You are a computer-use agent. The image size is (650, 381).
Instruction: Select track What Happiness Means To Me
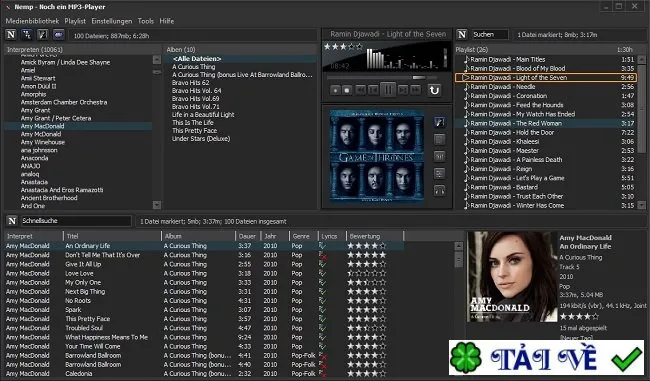coord(106,337)
